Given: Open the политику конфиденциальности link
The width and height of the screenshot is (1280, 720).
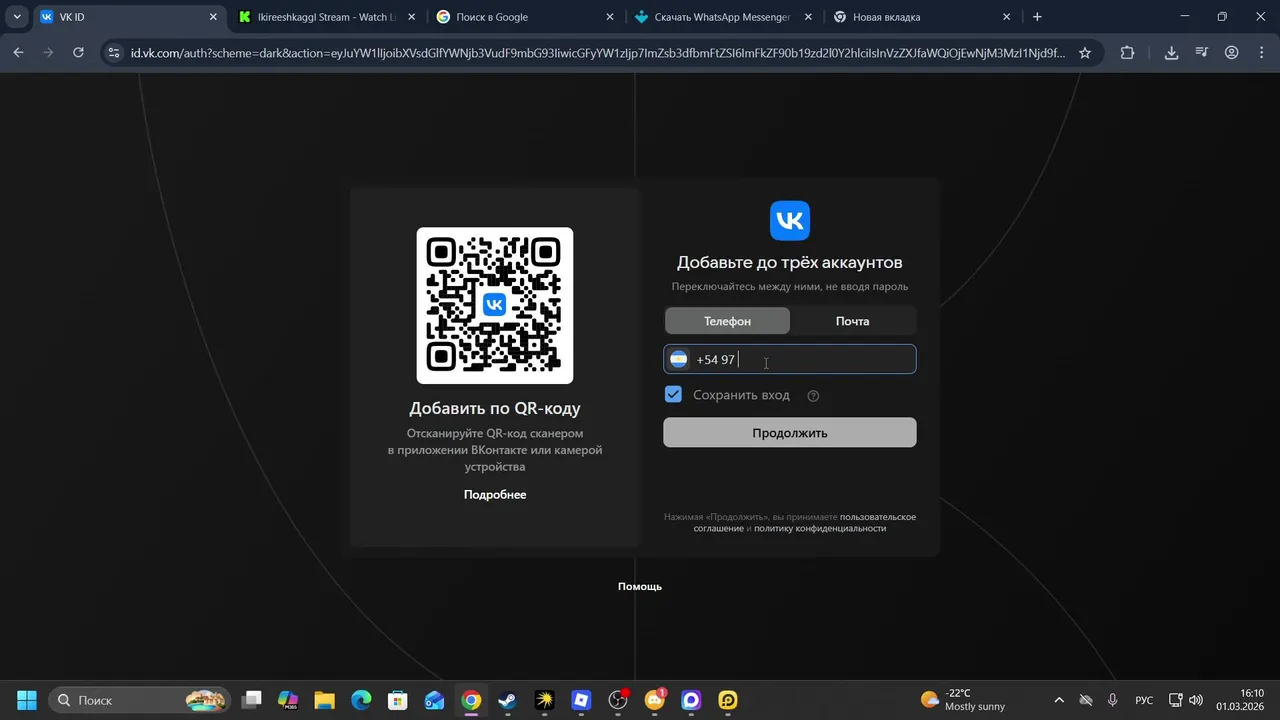Looking at the screenshot, I should pyautogui.click(x=820, y=528).
